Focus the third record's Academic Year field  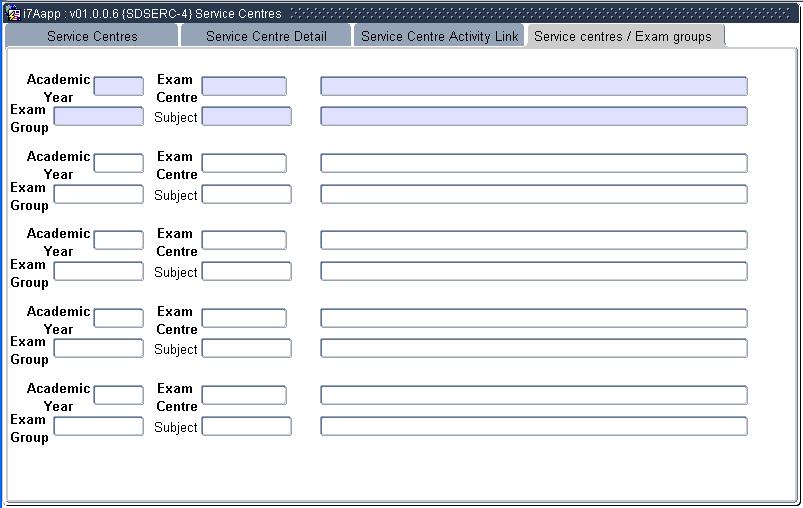(x=118, y=241)
